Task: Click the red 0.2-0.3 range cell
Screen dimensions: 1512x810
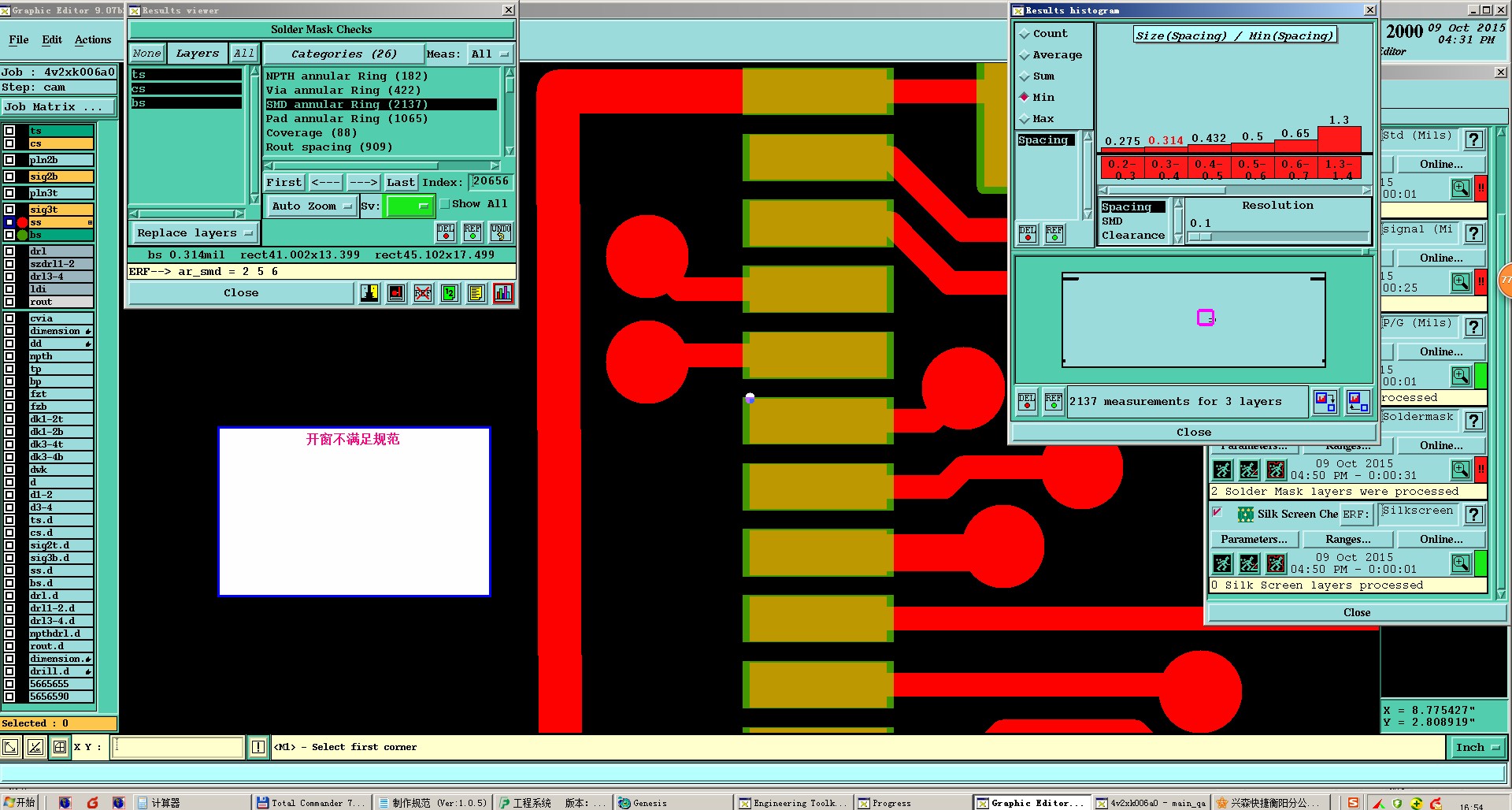Action: tap(1121, 169)
